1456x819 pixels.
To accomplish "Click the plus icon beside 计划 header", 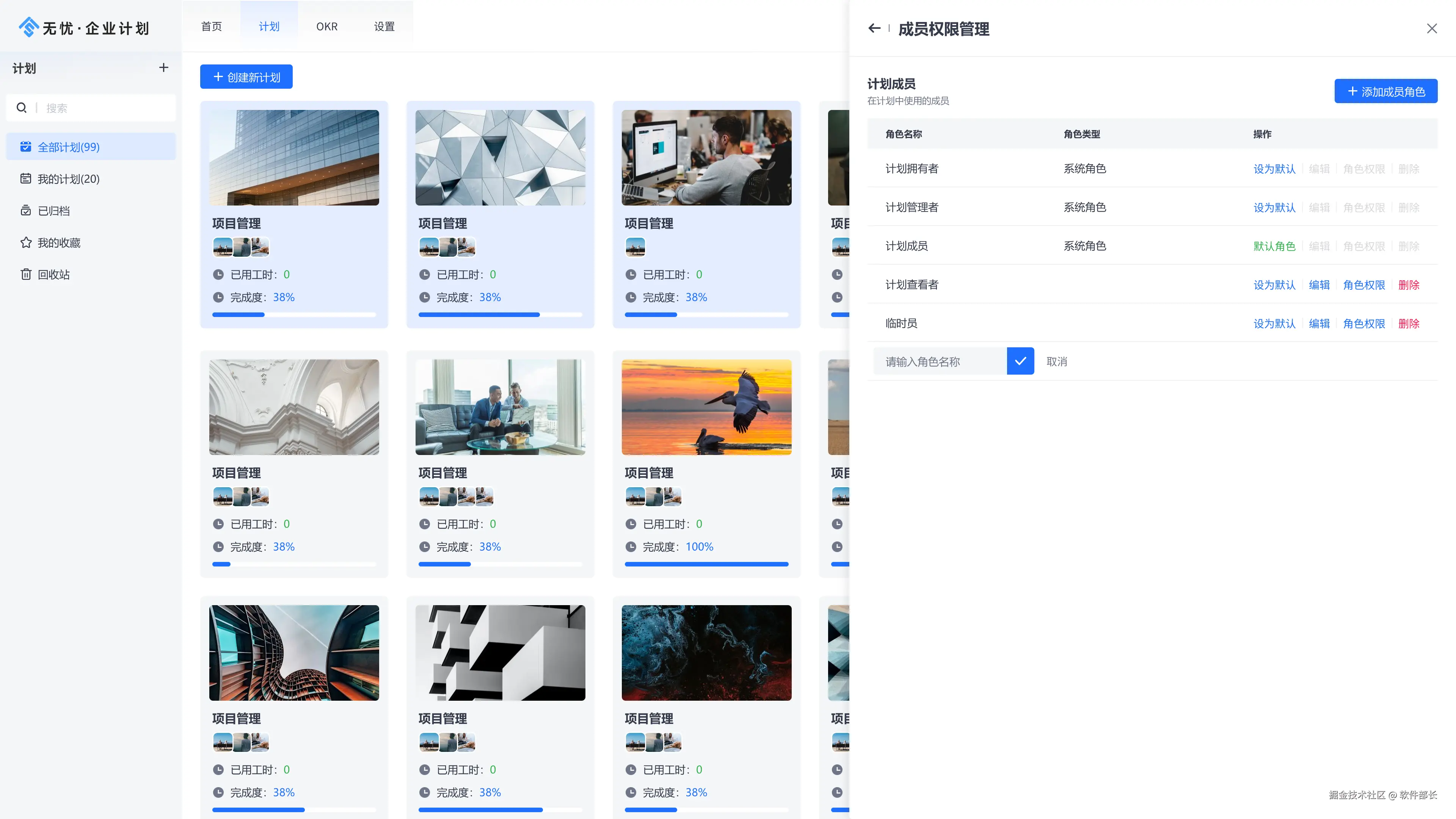I will point(163,68).
